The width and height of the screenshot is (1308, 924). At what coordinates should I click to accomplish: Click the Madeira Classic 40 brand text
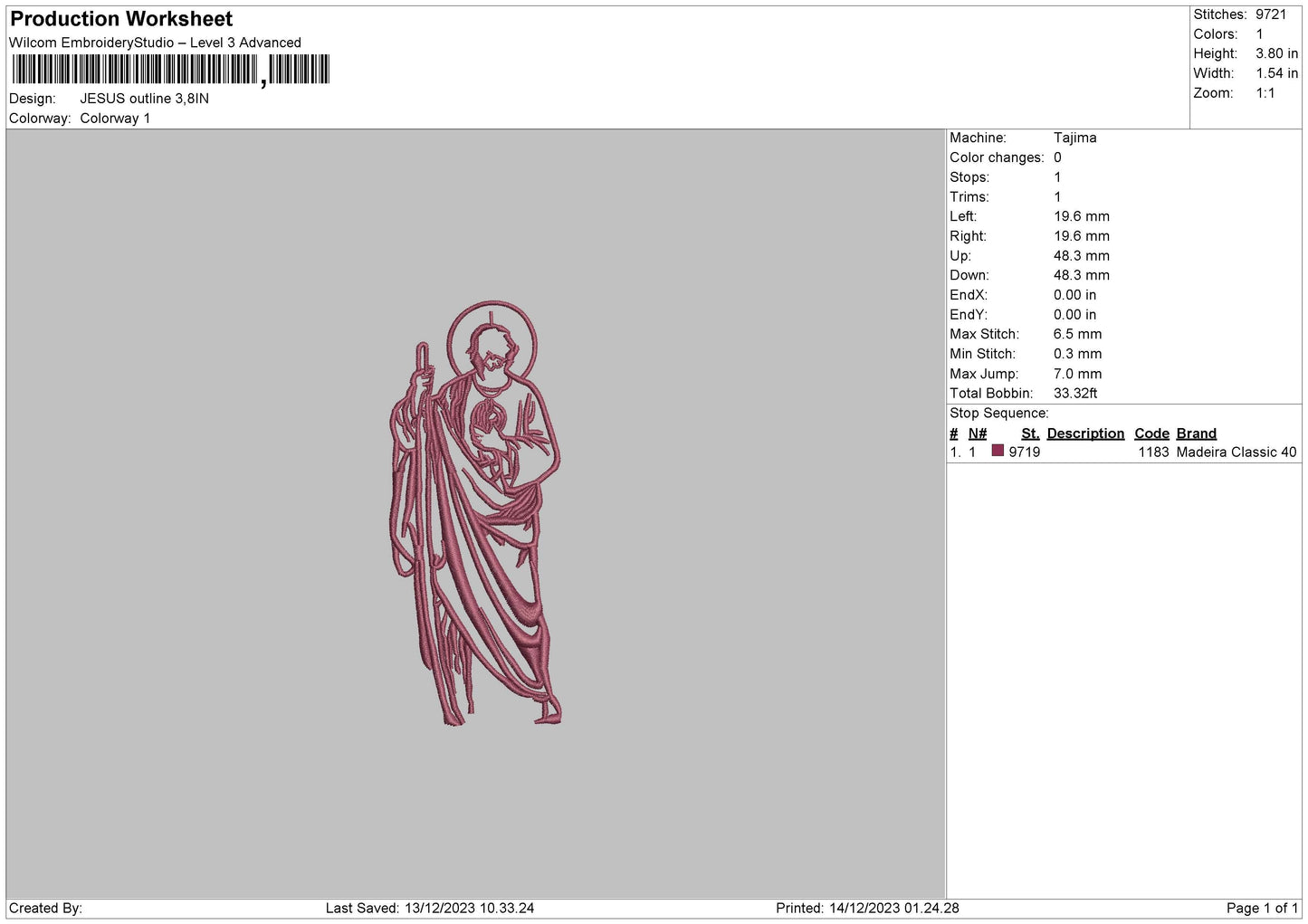pos(1236,452)
